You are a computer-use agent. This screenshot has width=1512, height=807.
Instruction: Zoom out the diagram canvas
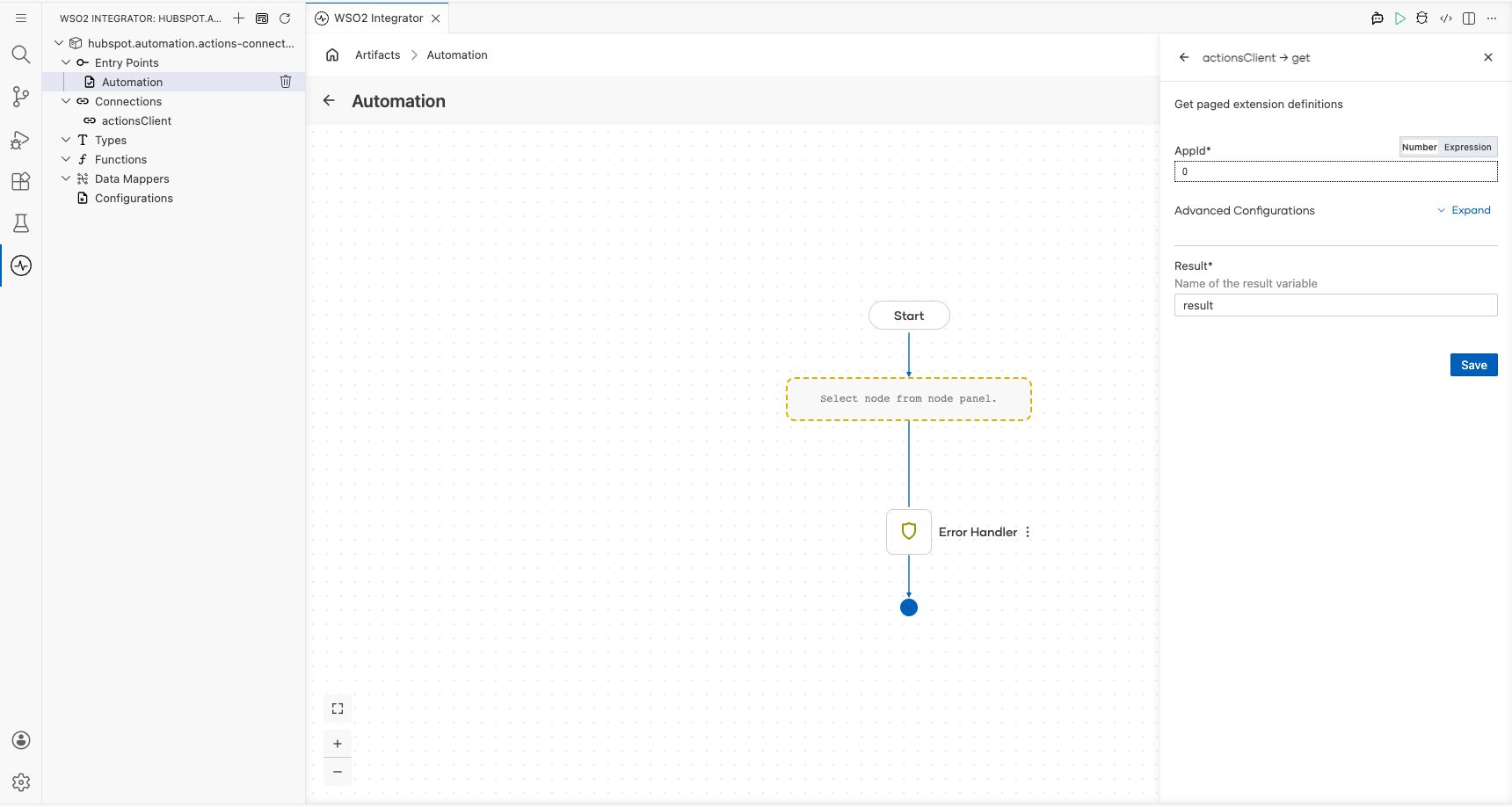[338, 772]
